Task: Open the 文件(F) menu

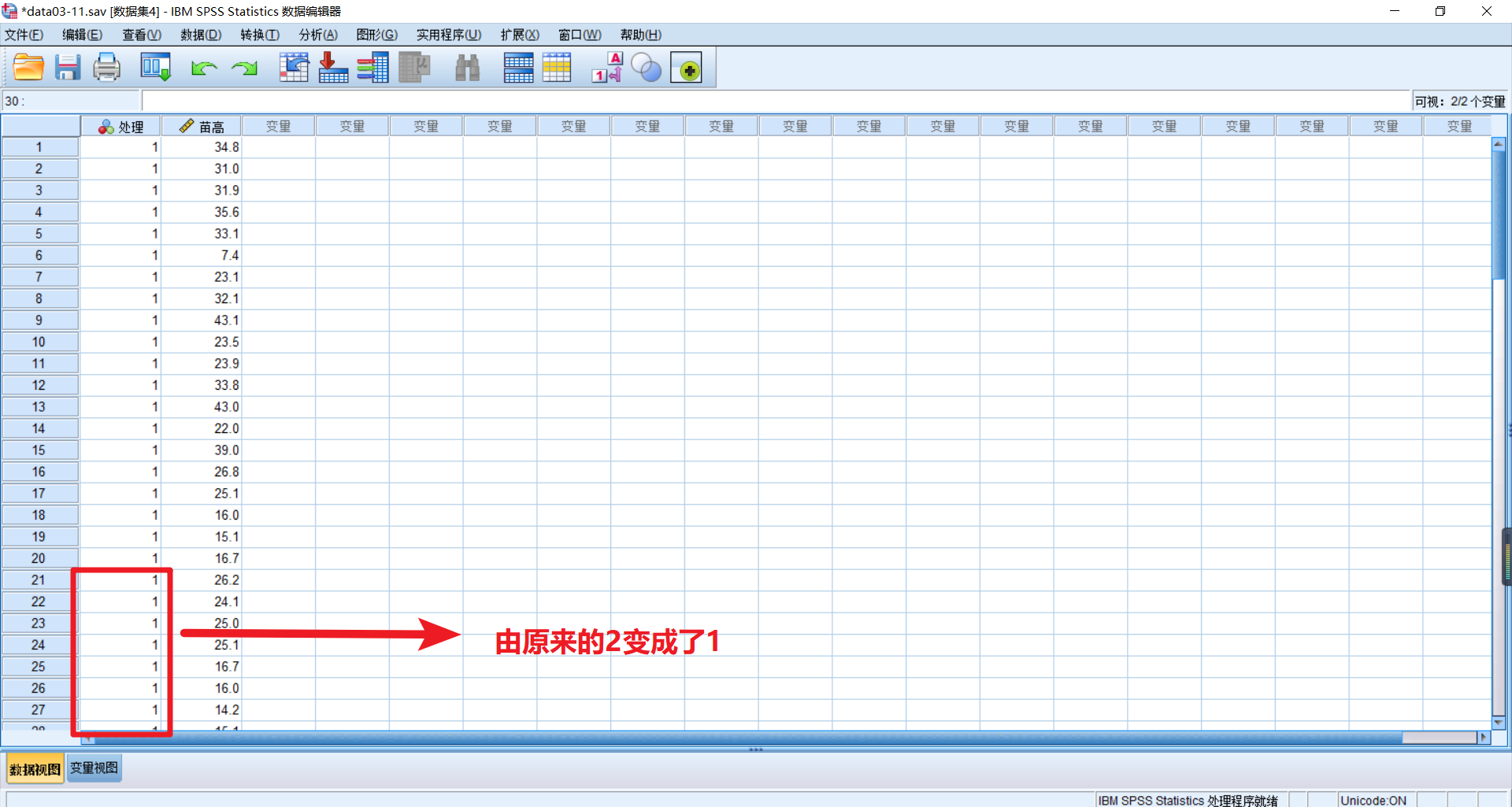Action: pos(24,35)
